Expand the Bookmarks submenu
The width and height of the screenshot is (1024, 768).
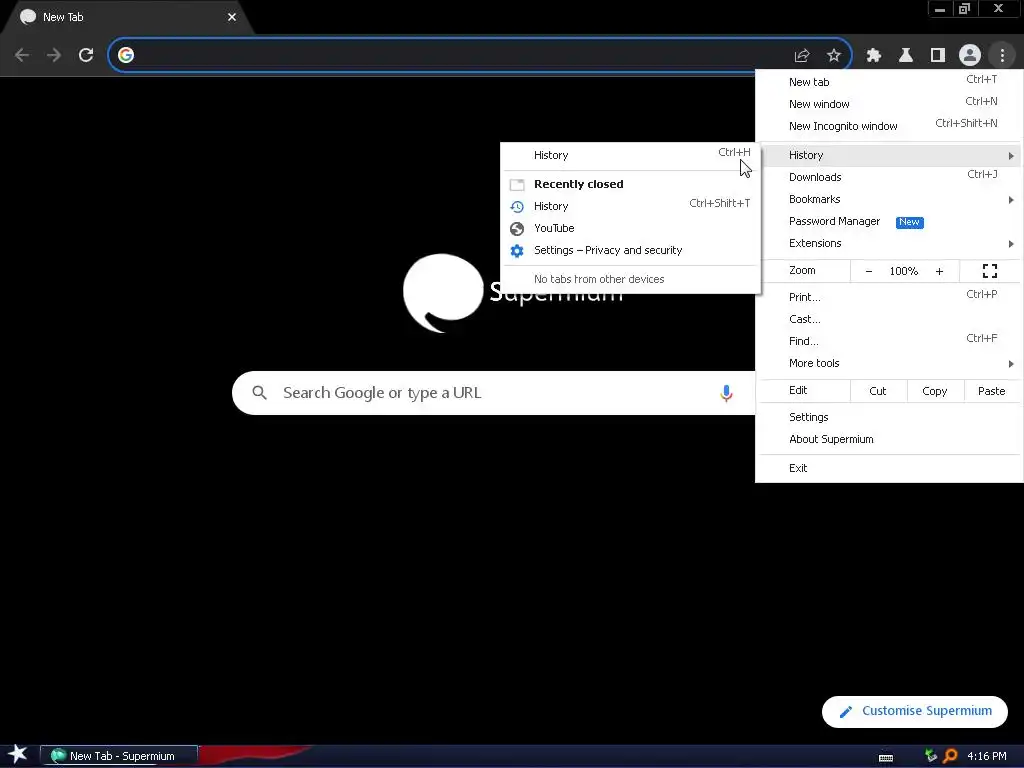click(889, 199)
